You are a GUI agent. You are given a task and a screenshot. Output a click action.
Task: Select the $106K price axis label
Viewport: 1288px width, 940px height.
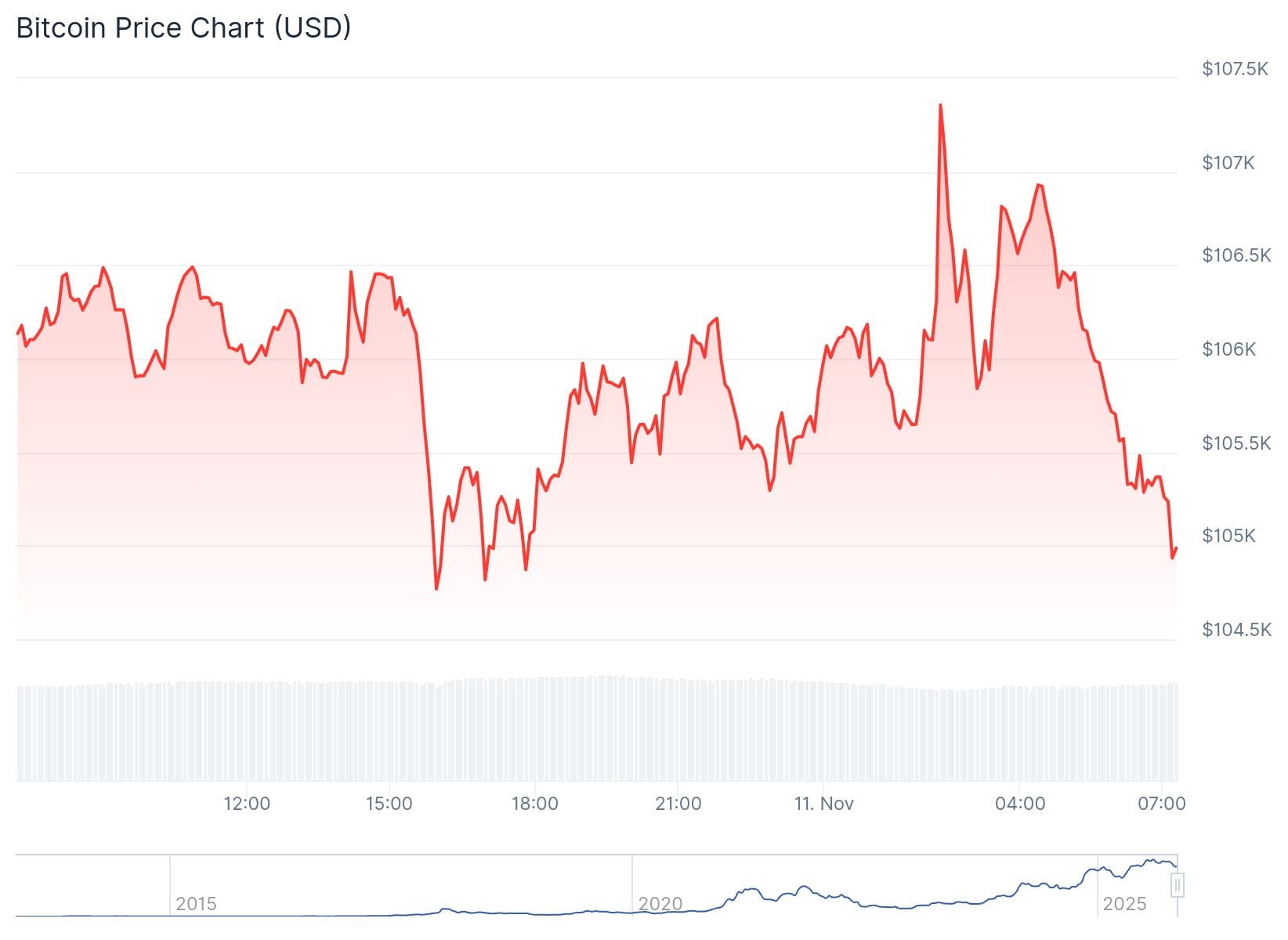click(x=1229, y=349)
